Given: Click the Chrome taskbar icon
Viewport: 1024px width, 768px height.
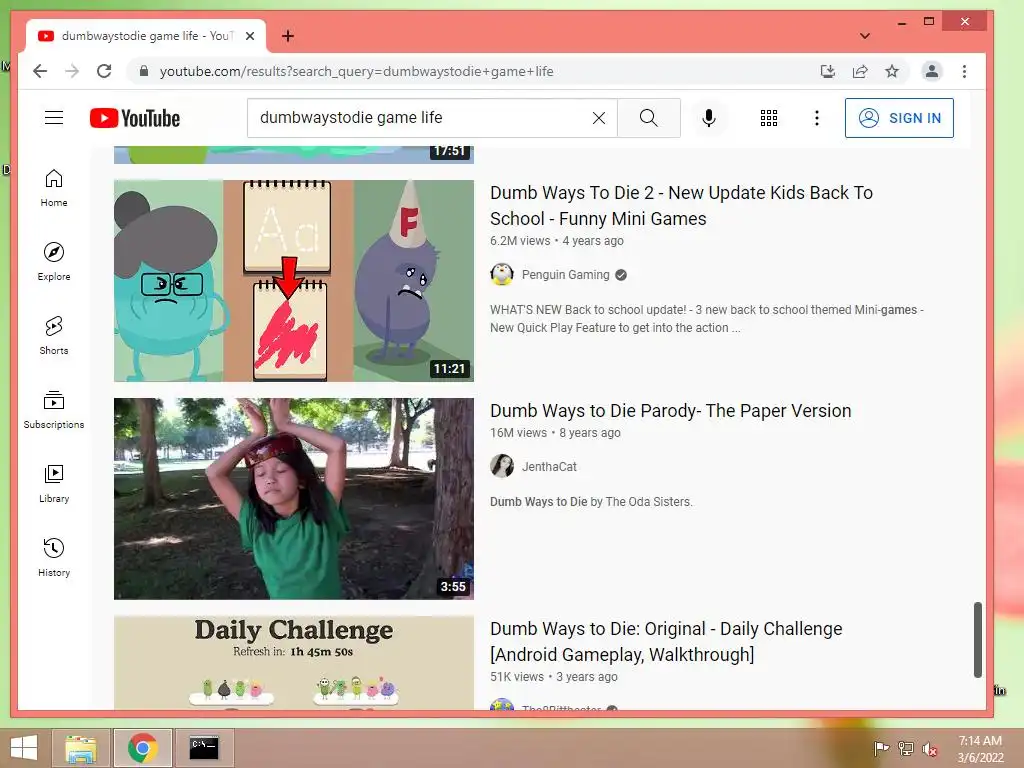Looking at the screenshot, I should click(x=142, y=748).
